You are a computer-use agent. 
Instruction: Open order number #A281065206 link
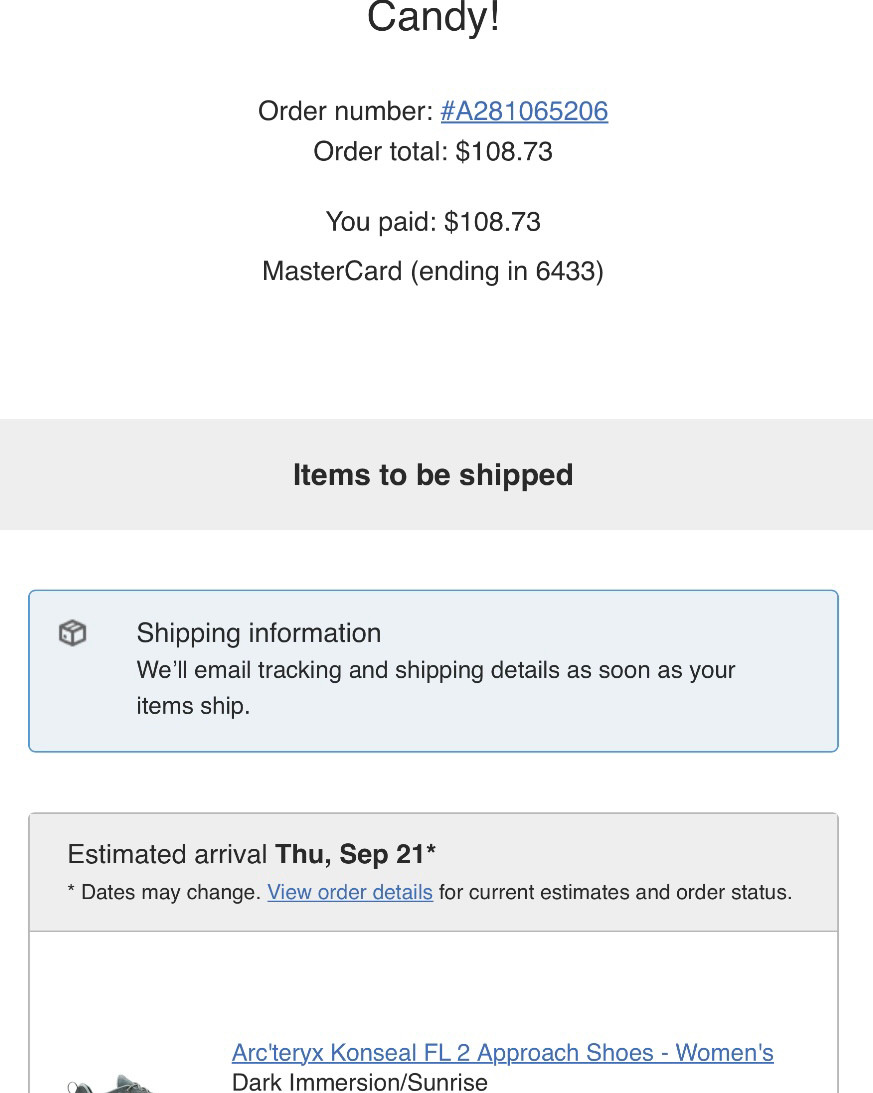524,111
